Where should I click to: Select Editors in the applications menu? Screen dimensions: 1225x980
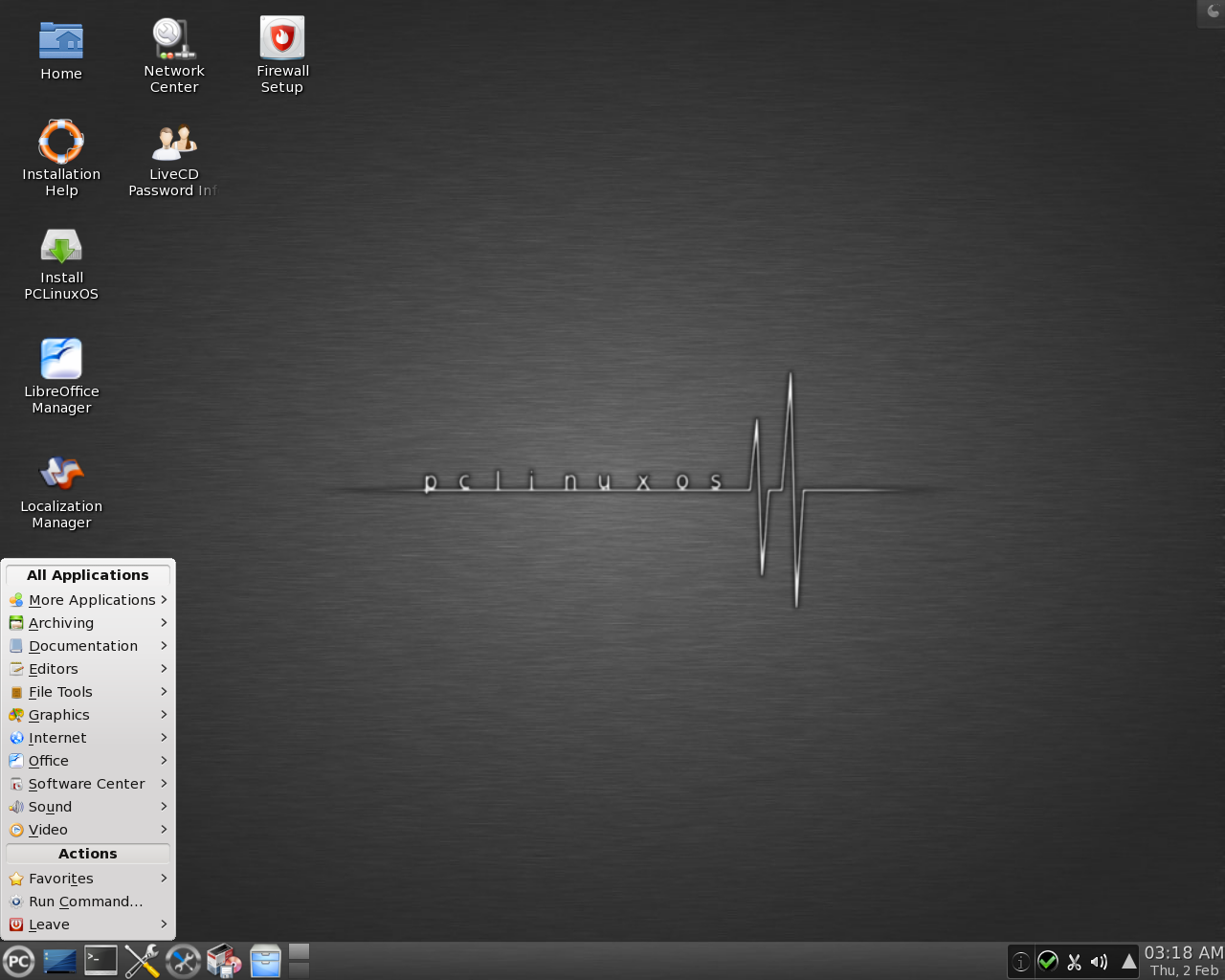point(88,669)
